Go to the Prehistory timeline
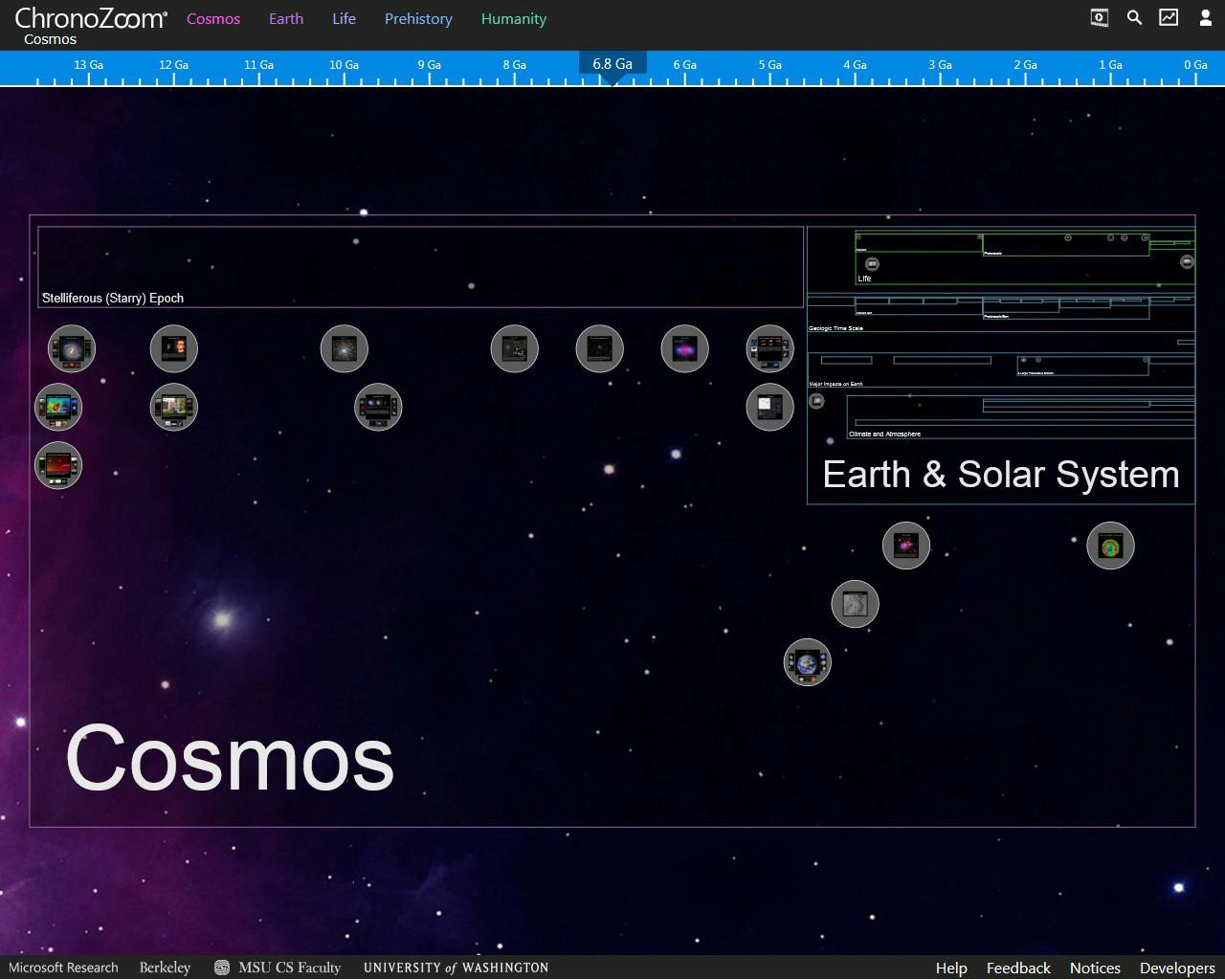Image resolution: width=1225 pixels, height=980 pixels. pyautogui.click(x=418, y=19)
